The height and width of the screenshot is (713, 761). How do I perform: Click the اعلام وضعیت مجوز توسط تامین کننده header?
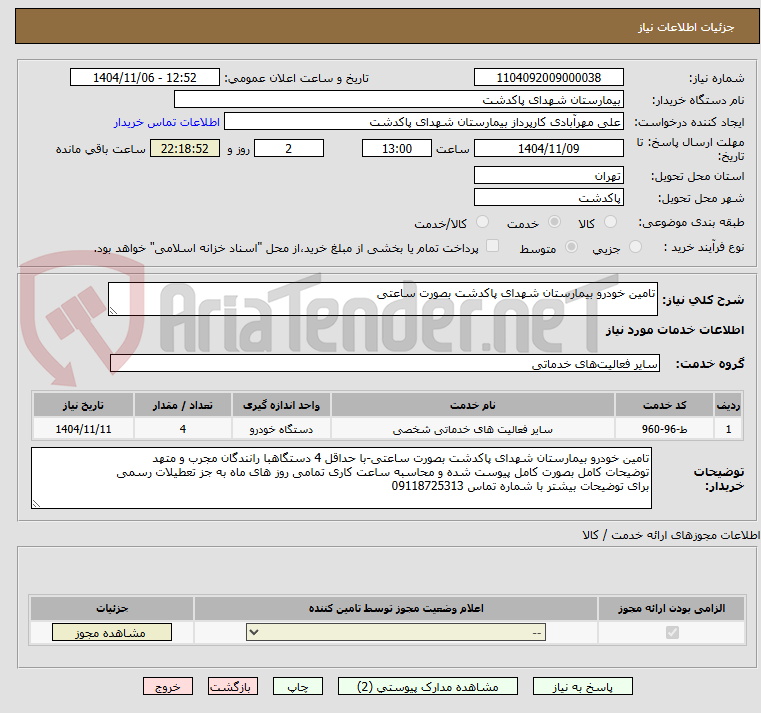pos(396,608)
